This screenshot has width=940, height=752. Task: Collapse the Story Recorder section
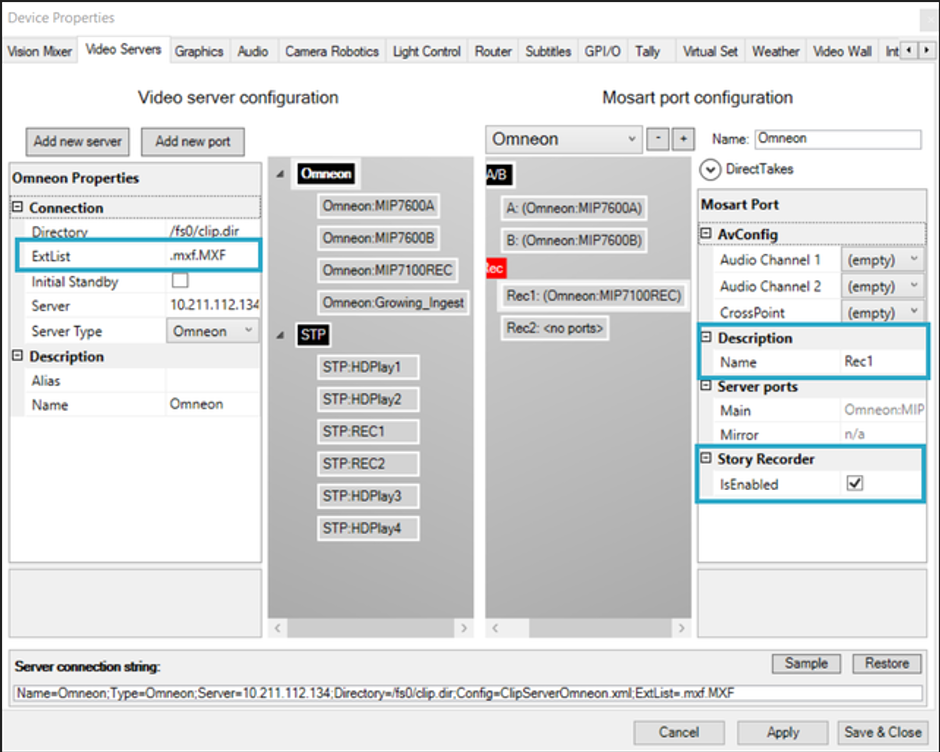706,459
